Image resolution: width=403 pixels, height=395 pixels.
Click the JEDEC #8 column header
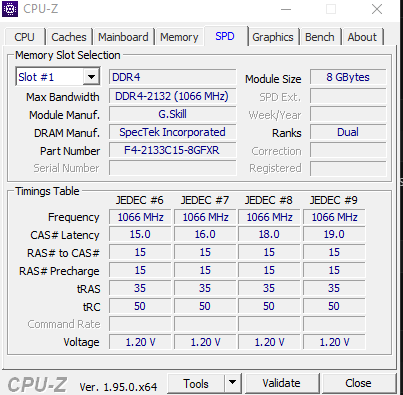(269, 200)
